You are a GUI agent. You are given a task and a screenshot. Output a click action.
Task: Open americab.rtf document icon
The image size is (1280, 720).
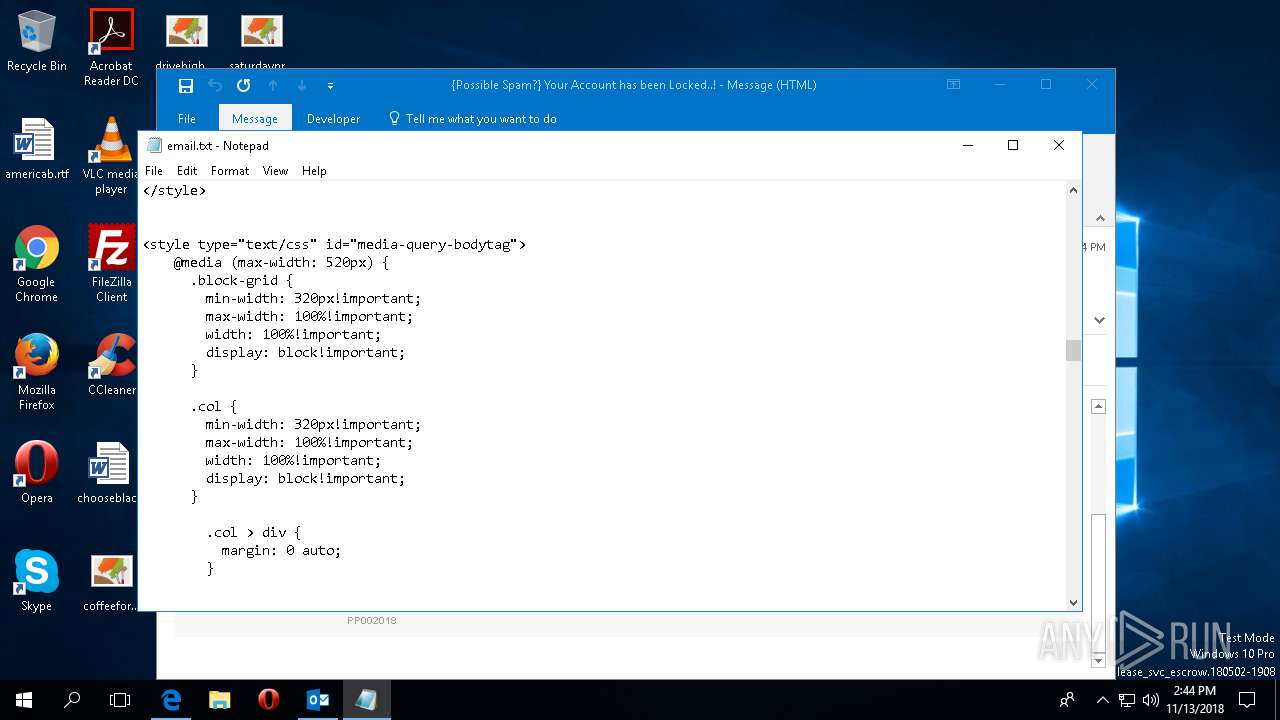(x=36, y=150)
